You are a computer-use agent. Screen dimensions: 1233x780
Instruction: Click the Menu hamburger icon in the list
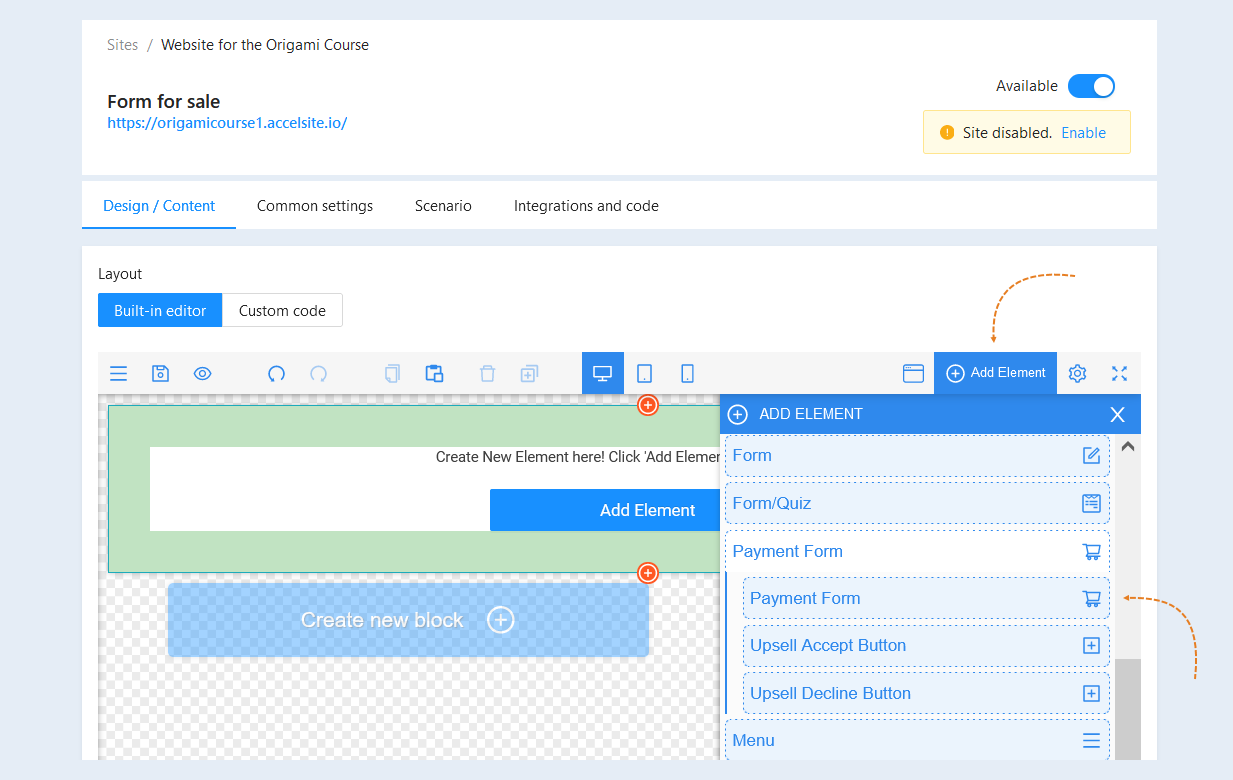[x=1091, y=741]
